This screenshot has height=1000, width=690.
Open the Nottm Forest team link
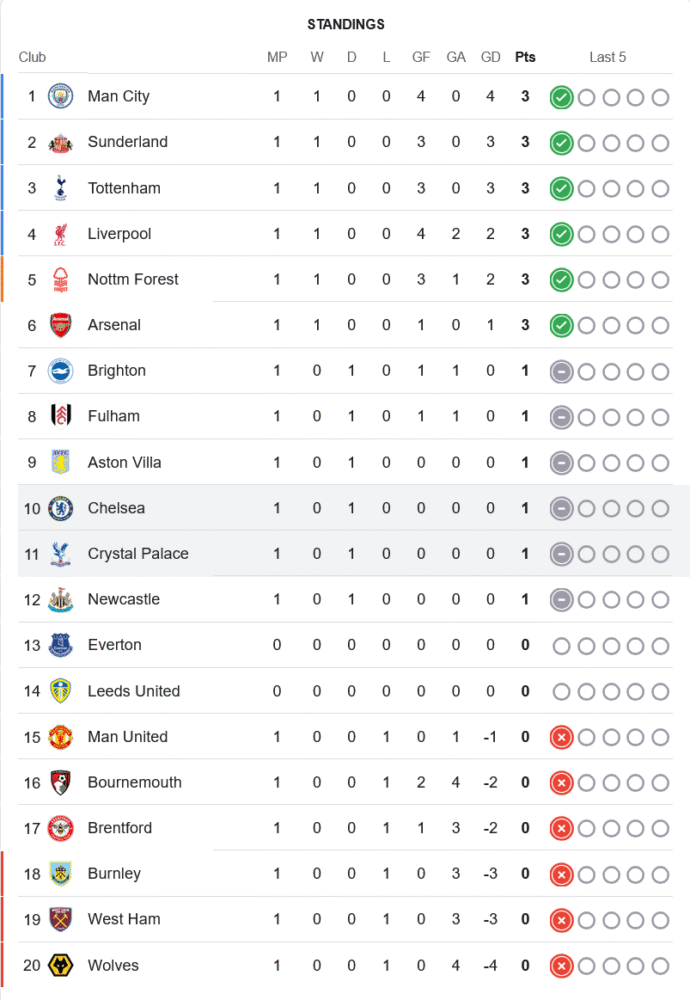click(133, 279)
